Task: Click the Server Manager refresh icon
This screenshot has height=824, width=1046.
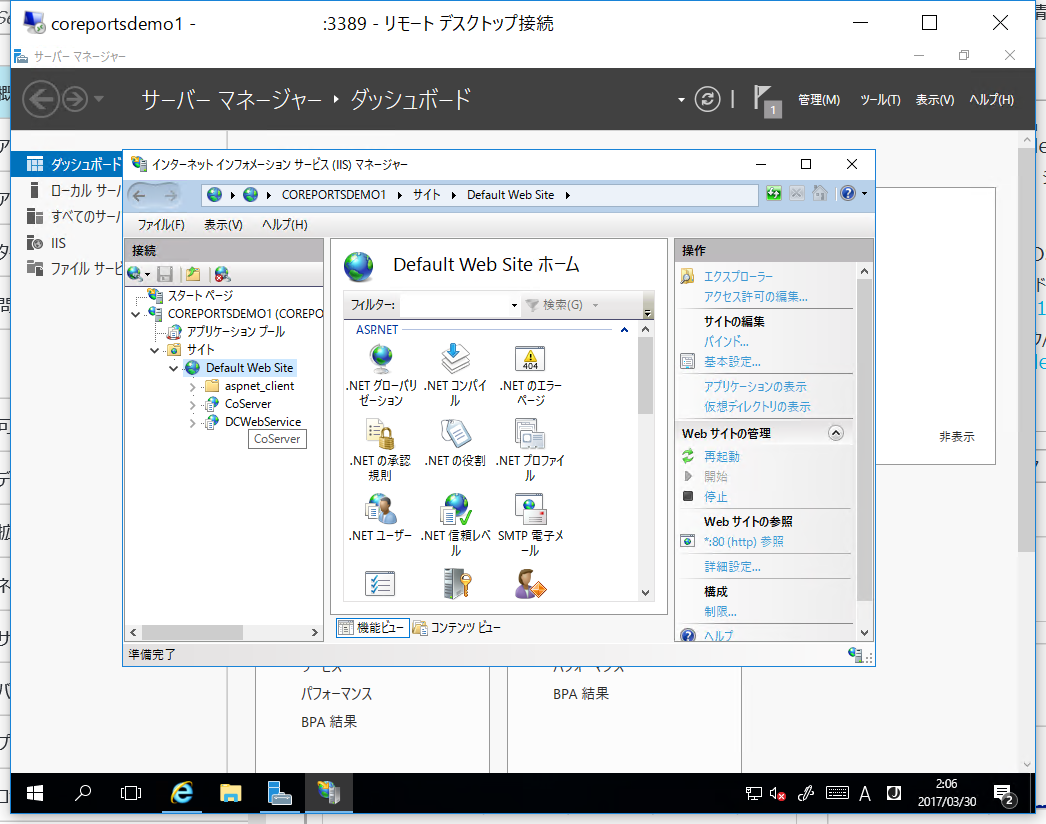Action: pos(707,99)
